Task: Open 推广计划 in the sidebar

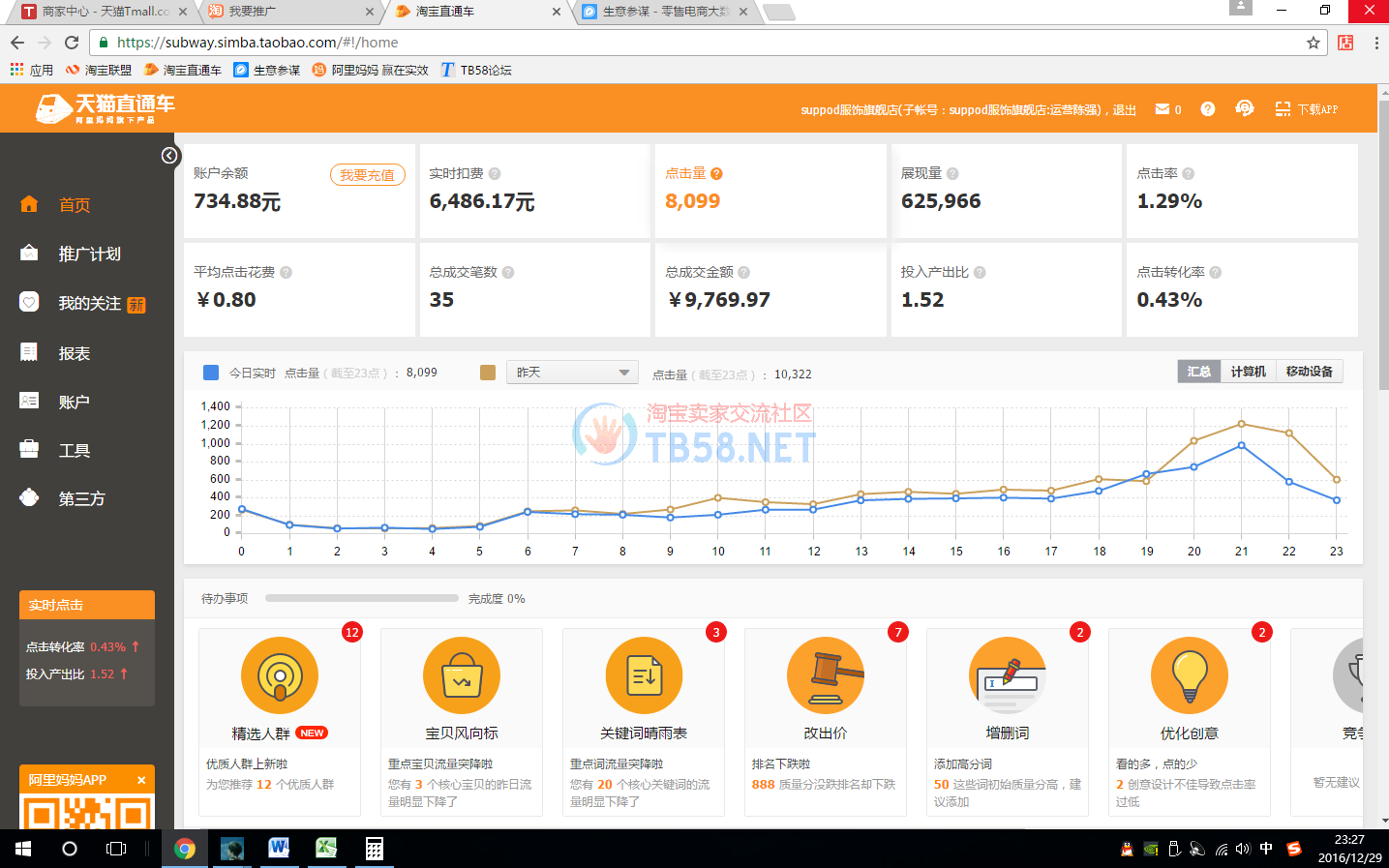Action: (x=89, y=254)
